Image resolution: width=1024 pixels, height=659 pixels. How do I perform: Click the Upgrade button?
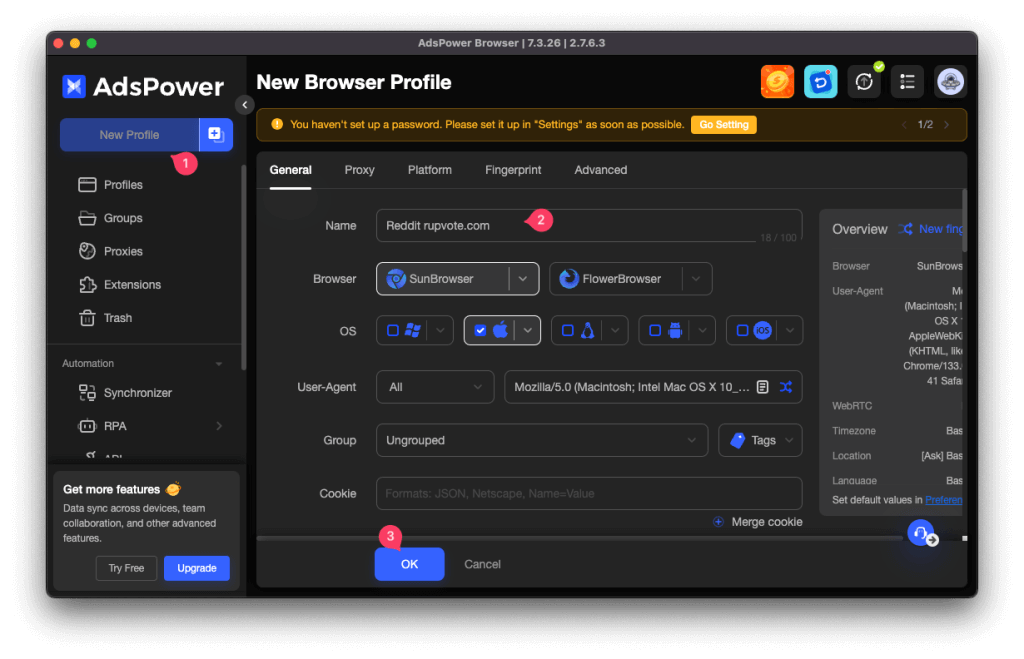[x=197, y=568]
